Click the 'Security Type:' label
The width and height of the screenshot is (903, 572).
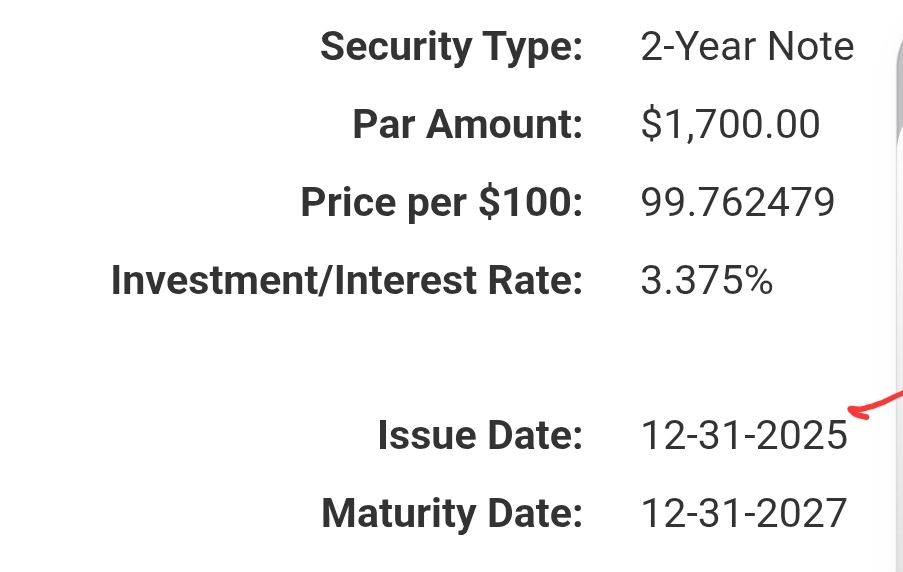(x=451, y=47)
